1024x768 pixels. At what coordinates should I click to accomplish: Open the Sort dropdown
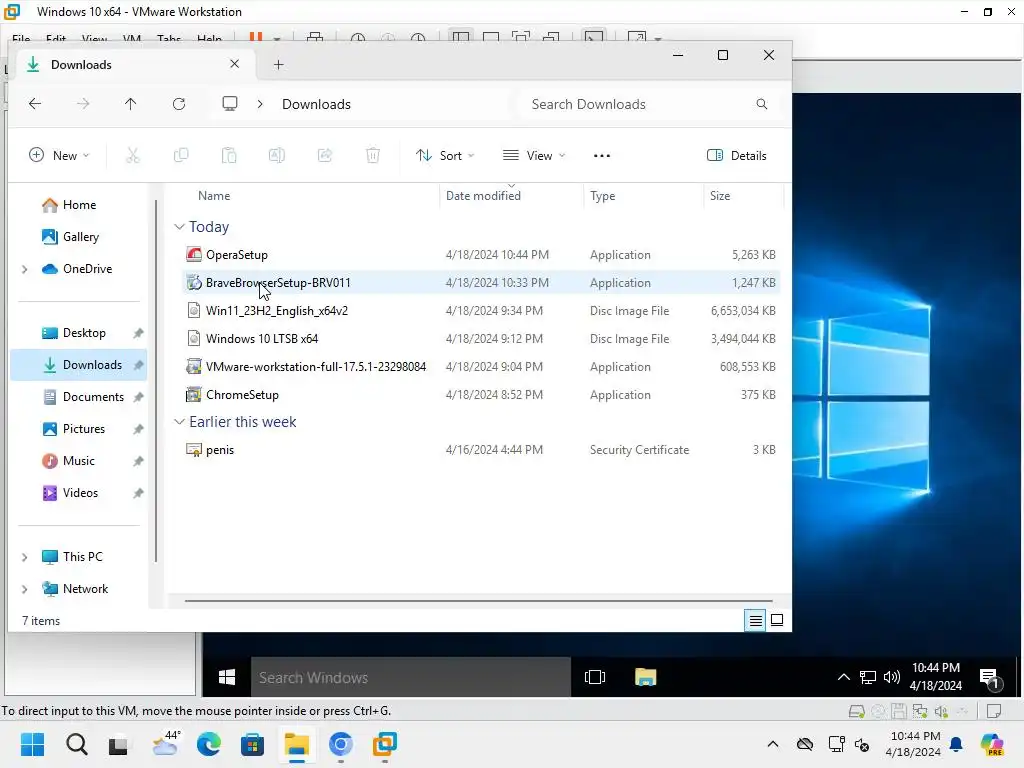pyautogui.click(x=445, y=155)
